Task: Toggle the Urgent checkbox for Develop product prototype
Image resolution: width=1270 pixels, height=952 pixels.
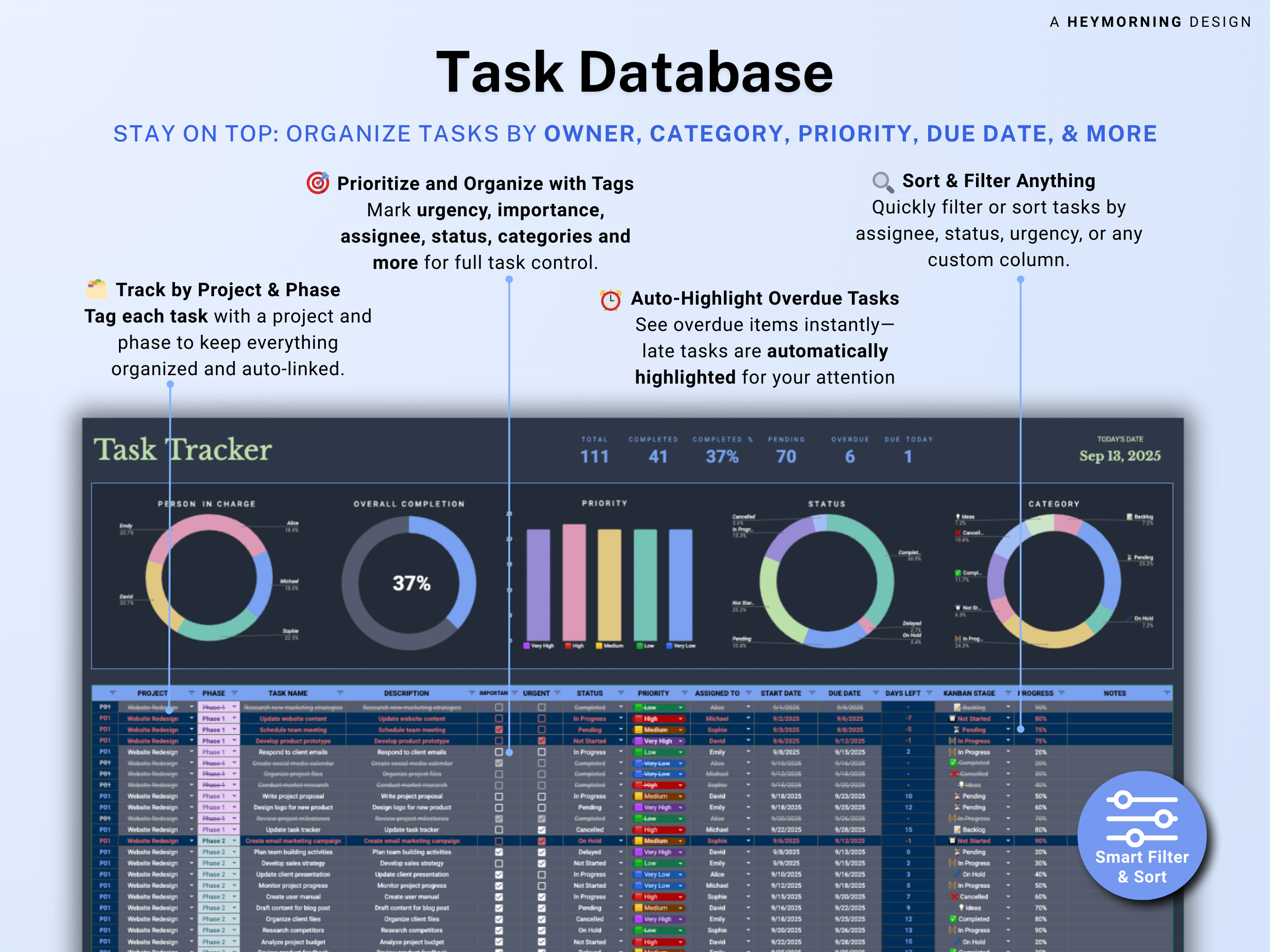Action: [541, 741]
